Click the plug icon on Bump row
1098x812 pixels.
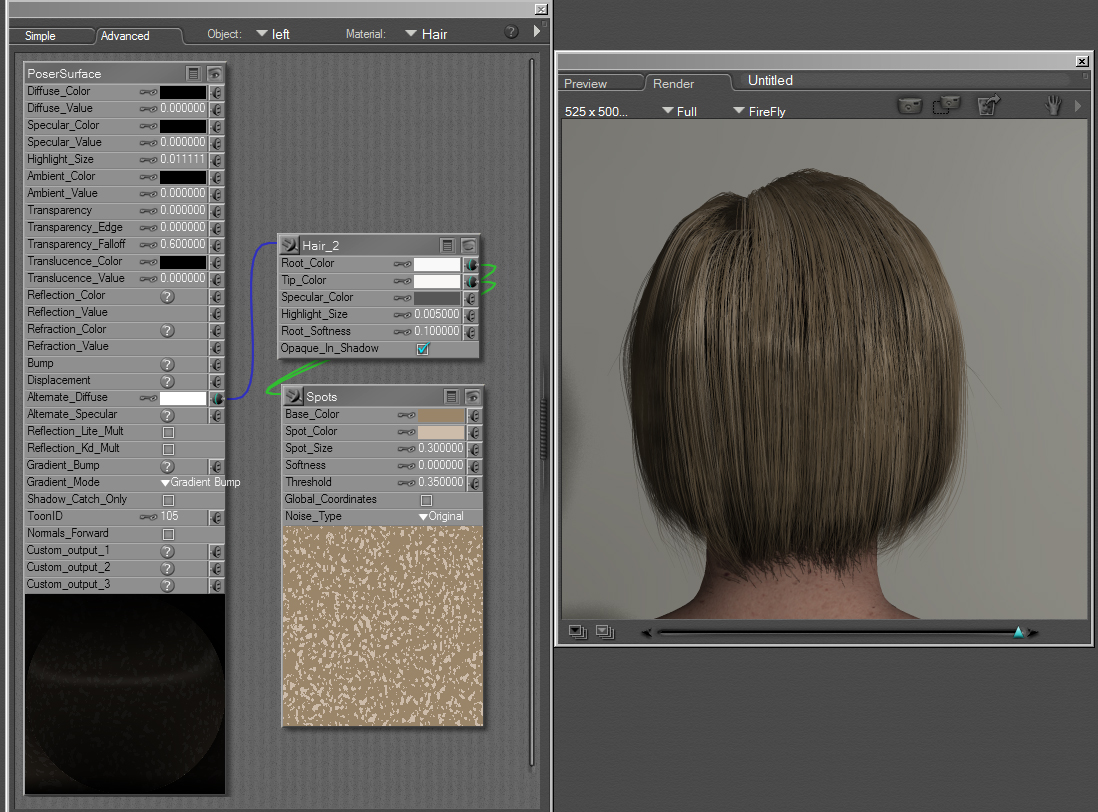pyautogui.click(x=216, y=364)
